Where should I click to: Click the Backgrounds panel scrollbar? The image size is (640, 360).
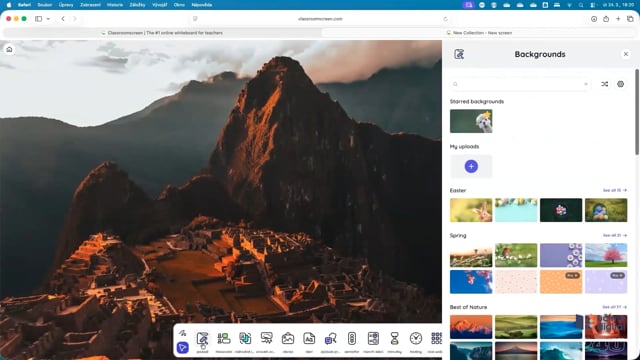point(637,112)
